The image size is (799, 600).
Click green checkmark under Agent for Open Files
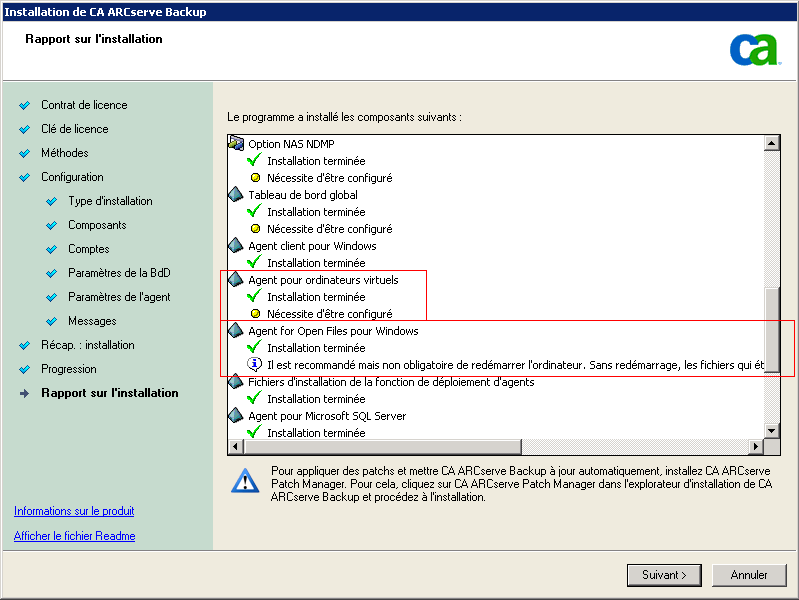click(254, 347)
